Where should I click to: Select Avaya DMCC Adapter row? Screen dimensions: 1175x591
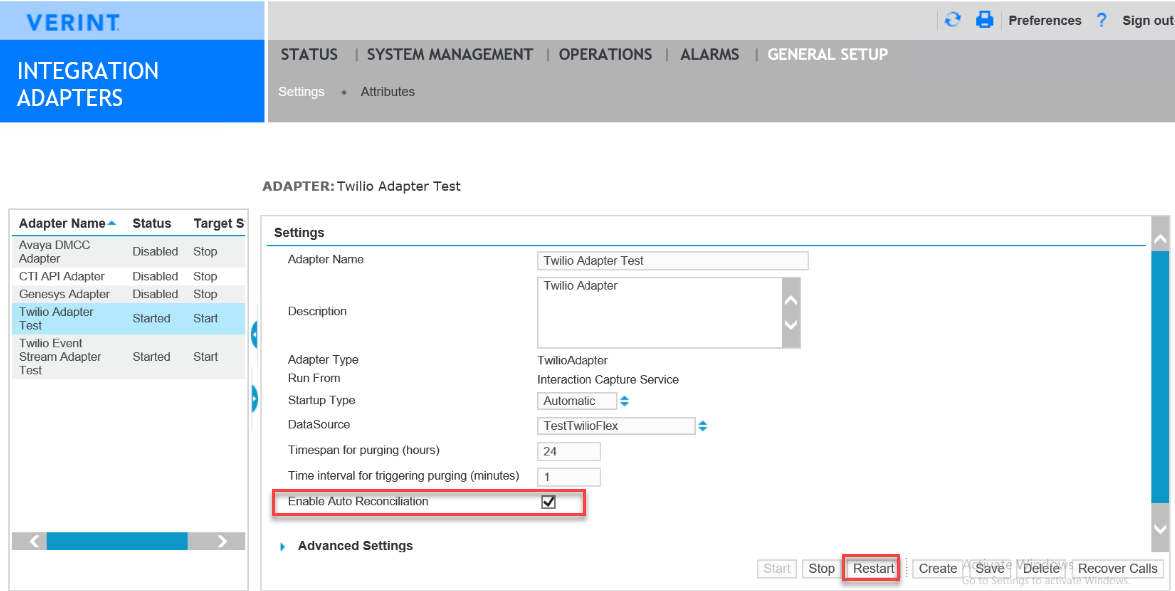[x=128, y=252]
